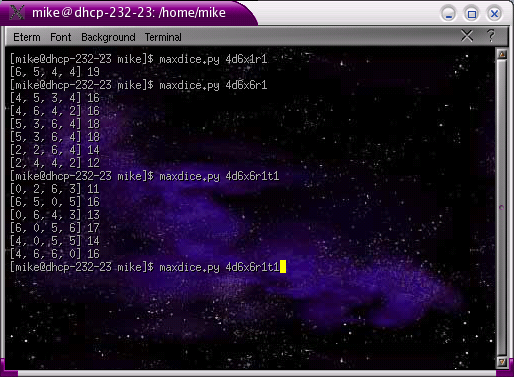The width and height of the screenshot is (514, 377).
Task: Click the yellow terminal cursor block
Action: pos(283,267)
